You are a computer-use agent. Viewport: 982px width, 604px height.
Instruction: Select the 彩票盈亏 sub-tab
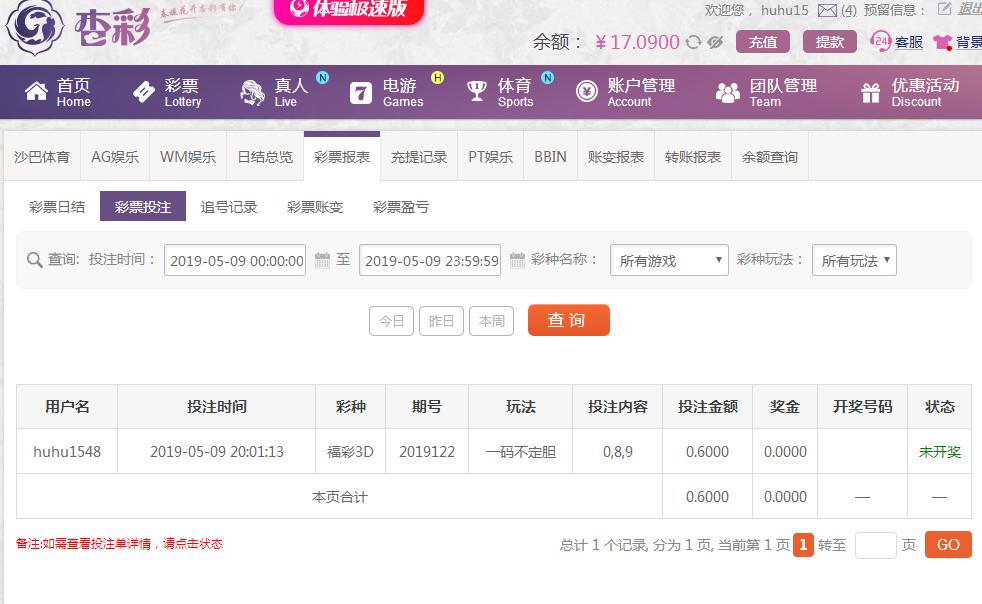pyautogui.click(x=401, y=207)
